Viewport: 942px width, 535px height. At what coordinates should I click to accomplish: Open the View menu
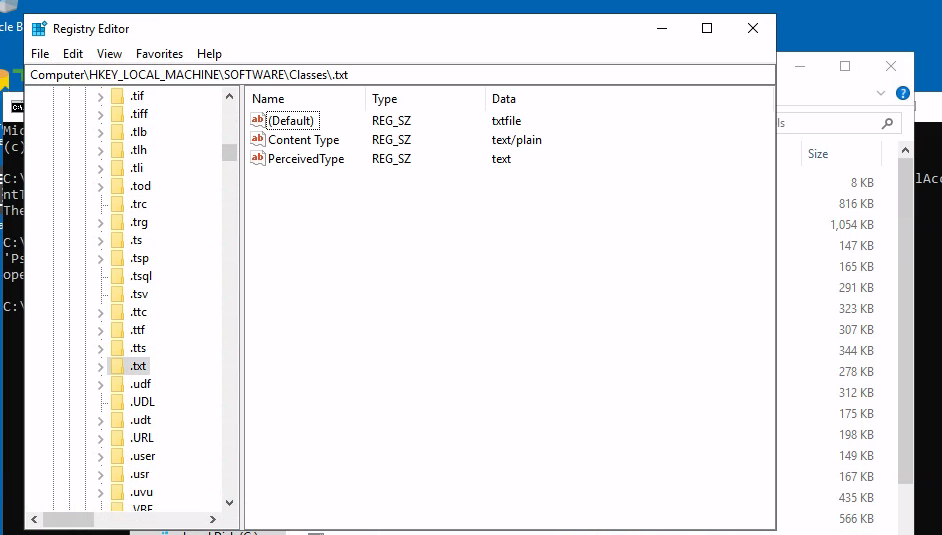coord(109,53)
